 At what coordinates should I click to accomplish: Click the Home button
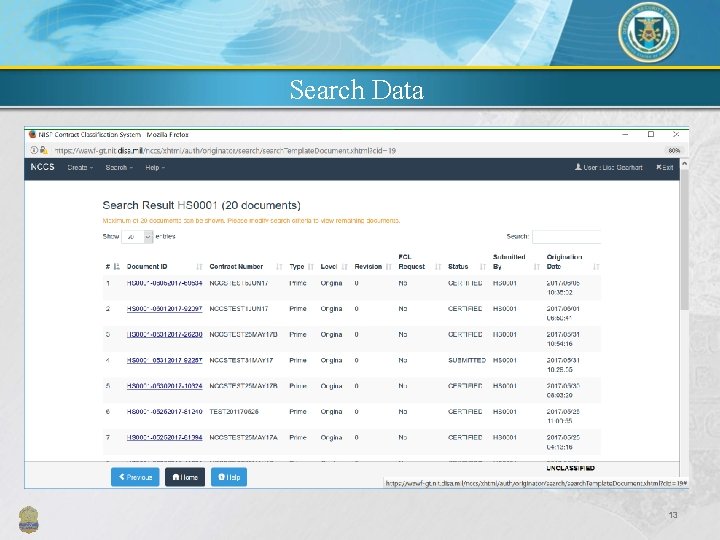pyautogui.click(x=185, y=477)
